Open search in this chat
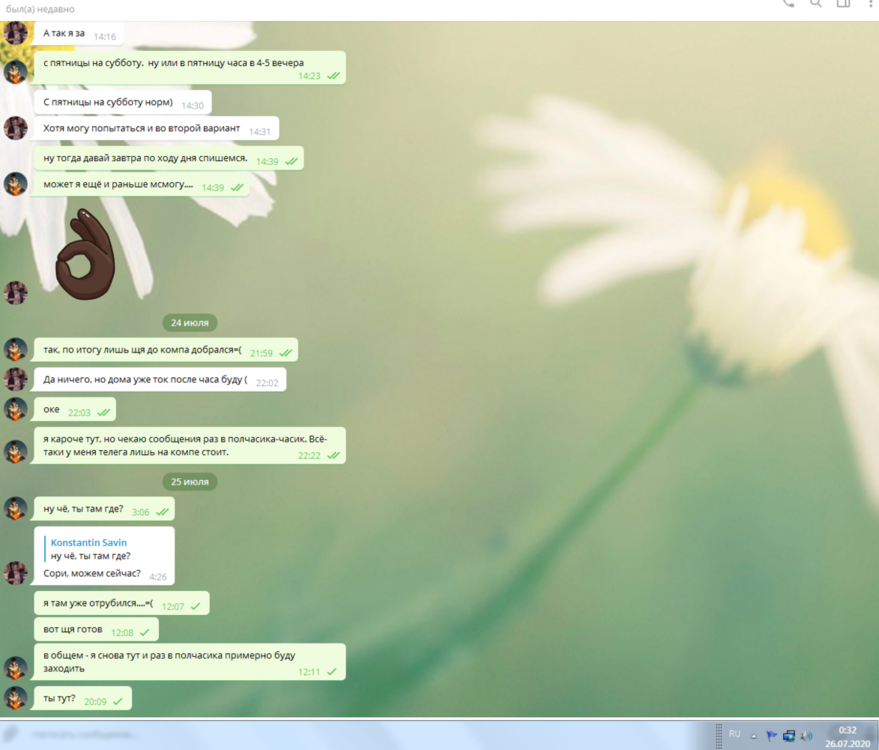This screenshot has width=879, height=750. click(816, 4)
